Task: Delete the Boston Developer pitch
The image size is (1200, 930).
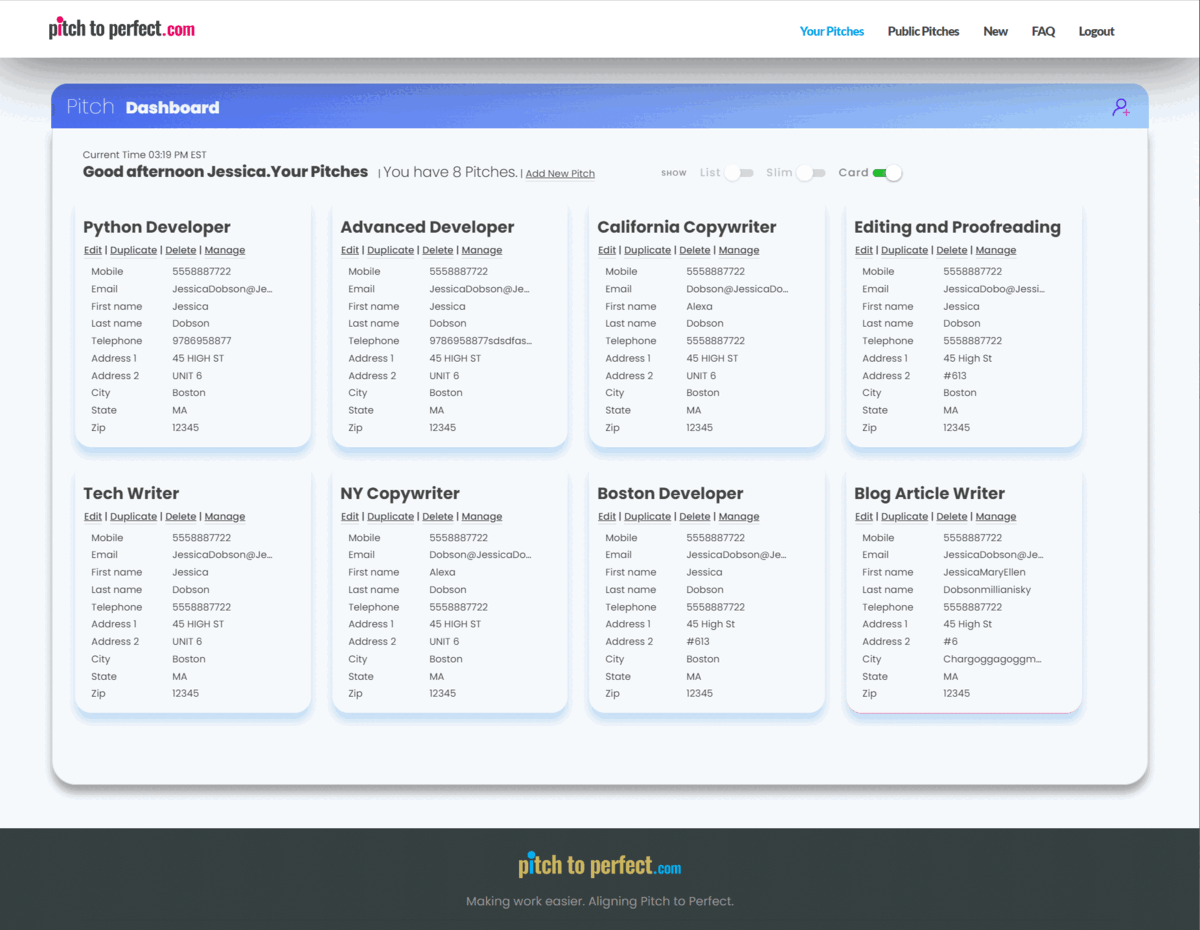Action: pos(694,517)
